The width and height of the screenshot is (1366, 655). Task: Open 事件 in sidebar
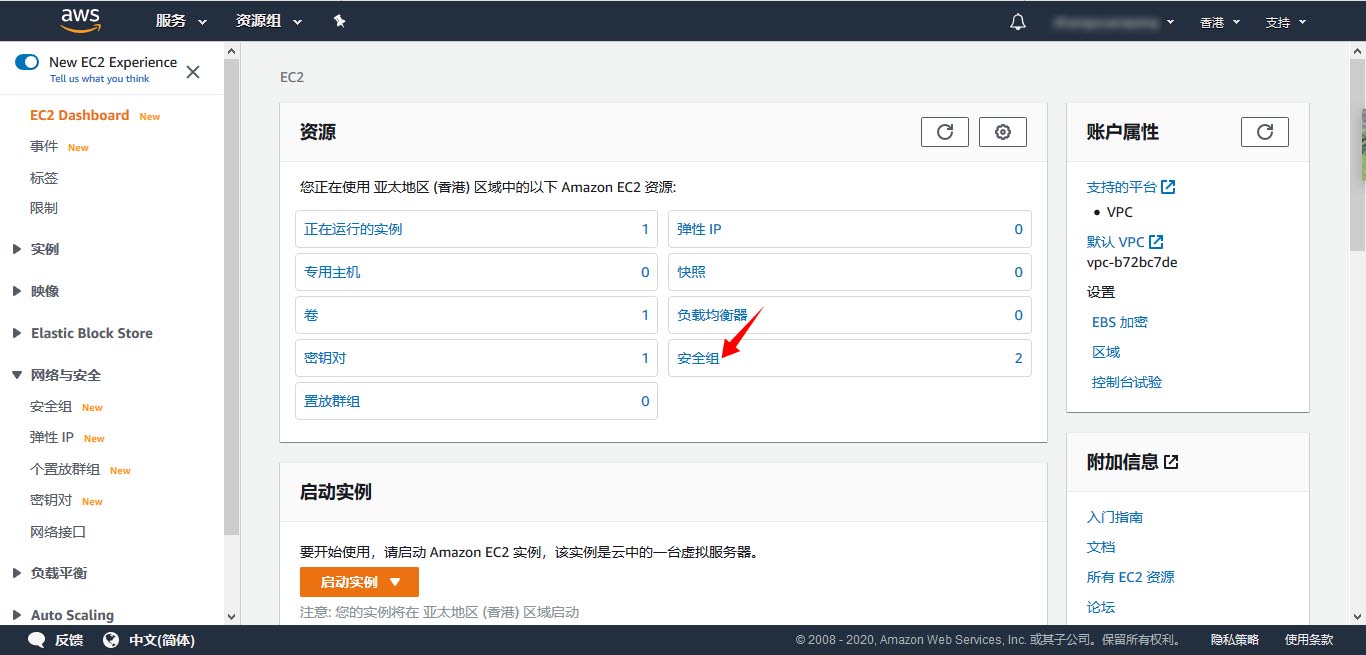pyautogui.click(x=44, y=146)
